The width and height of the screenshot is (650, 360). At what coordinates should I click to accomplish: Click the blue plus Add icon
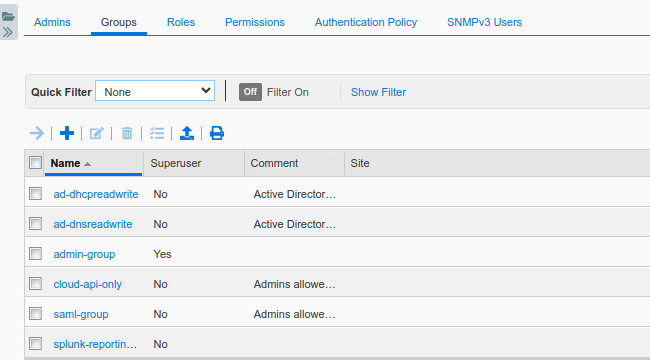click(67, 134)
